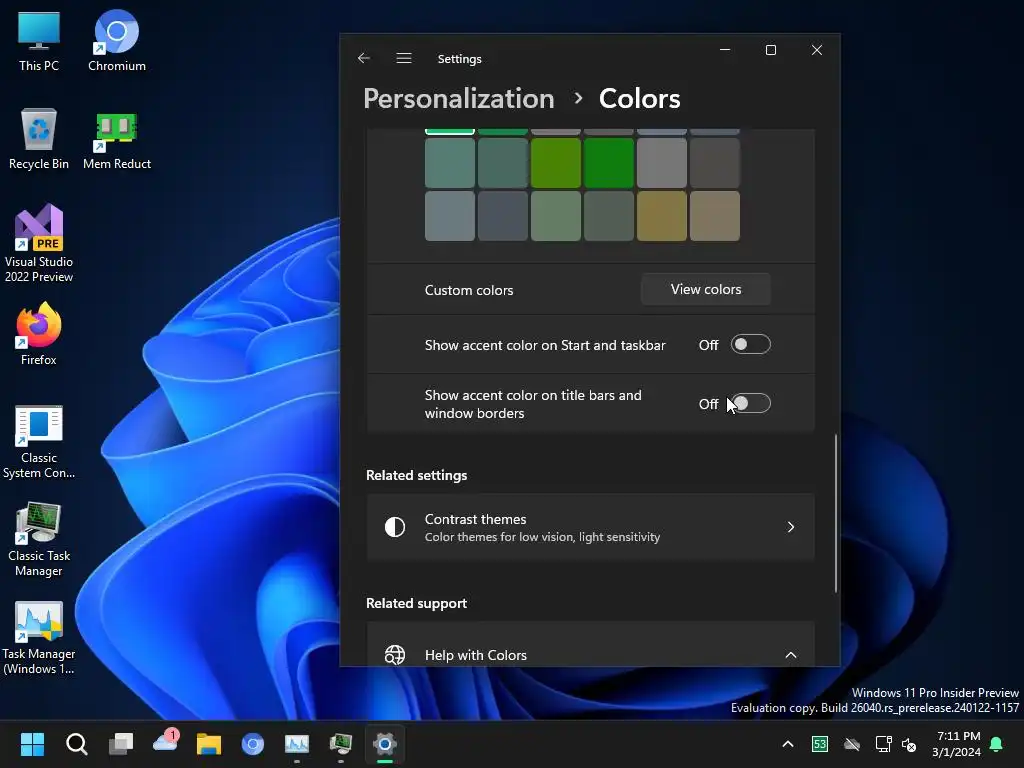The height and width of the screenshot is (768, 1024).
Task: Open Contrast themes settings
Action: pos(590,527)
